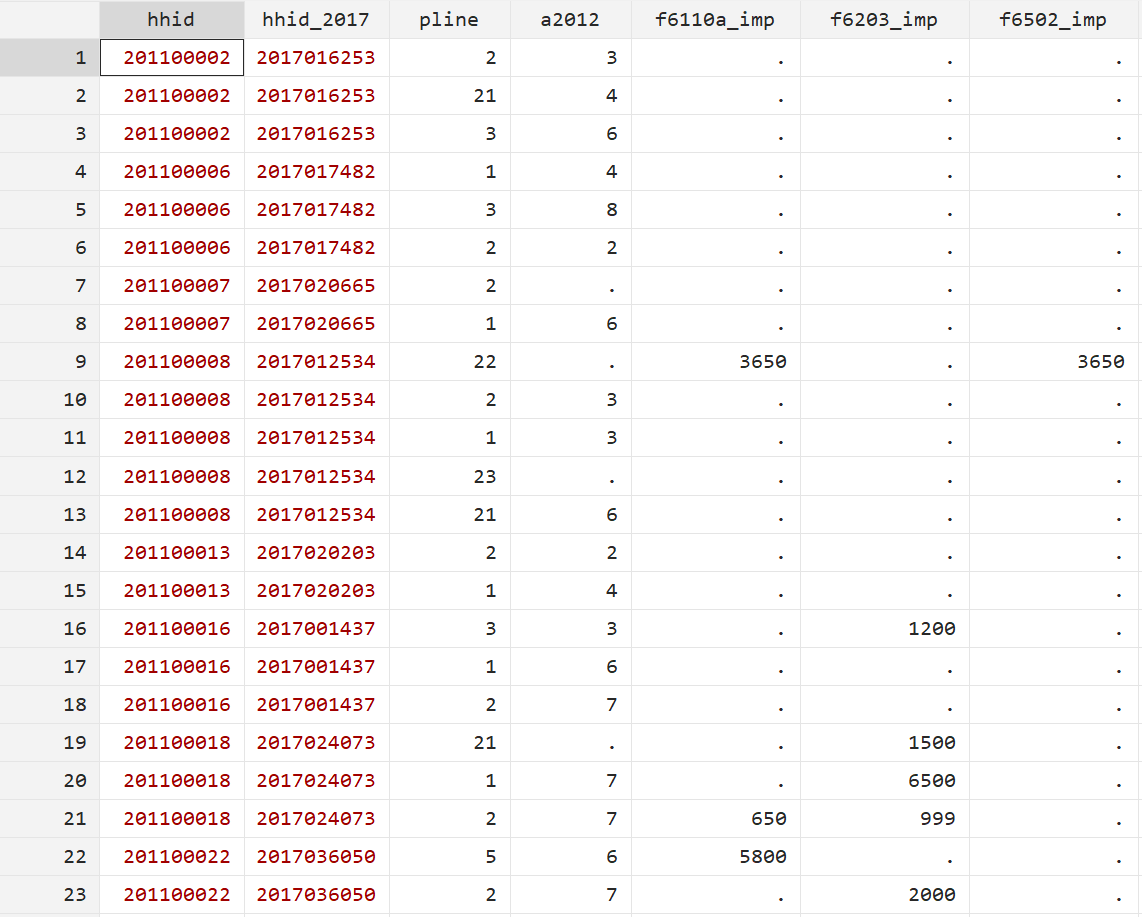This screenshot has height=918, width=1142.
Task: Click hhid_2017 cell 2017036050 in row 23
Action: tap(316, 894)
